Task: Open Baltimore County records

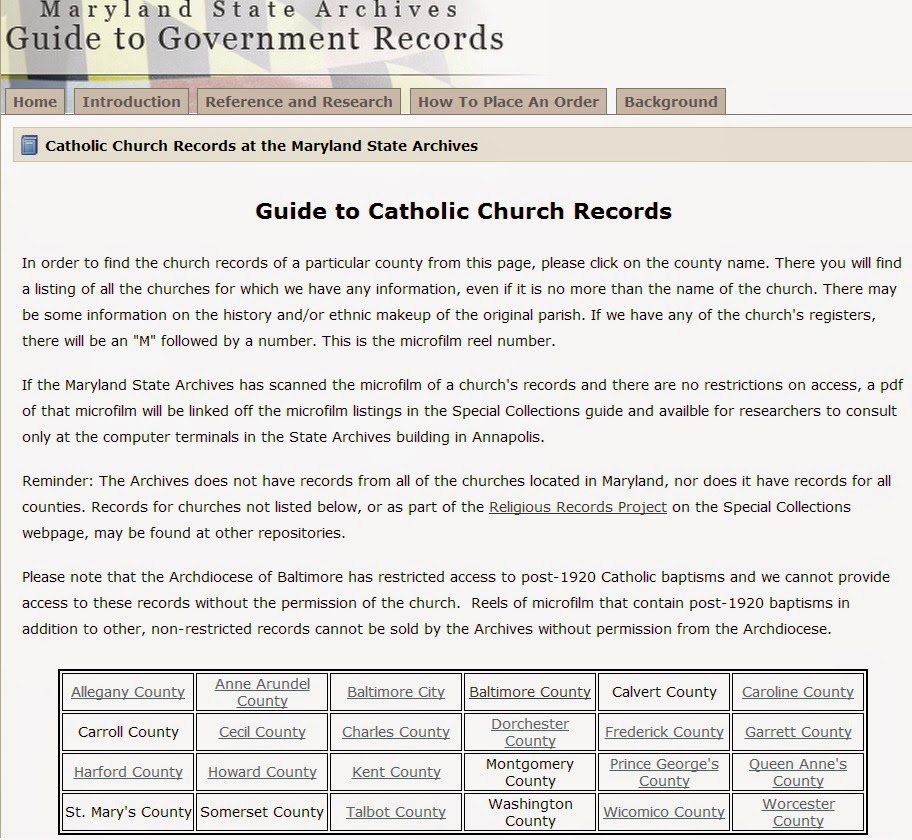Action: [x=530, y=692]
